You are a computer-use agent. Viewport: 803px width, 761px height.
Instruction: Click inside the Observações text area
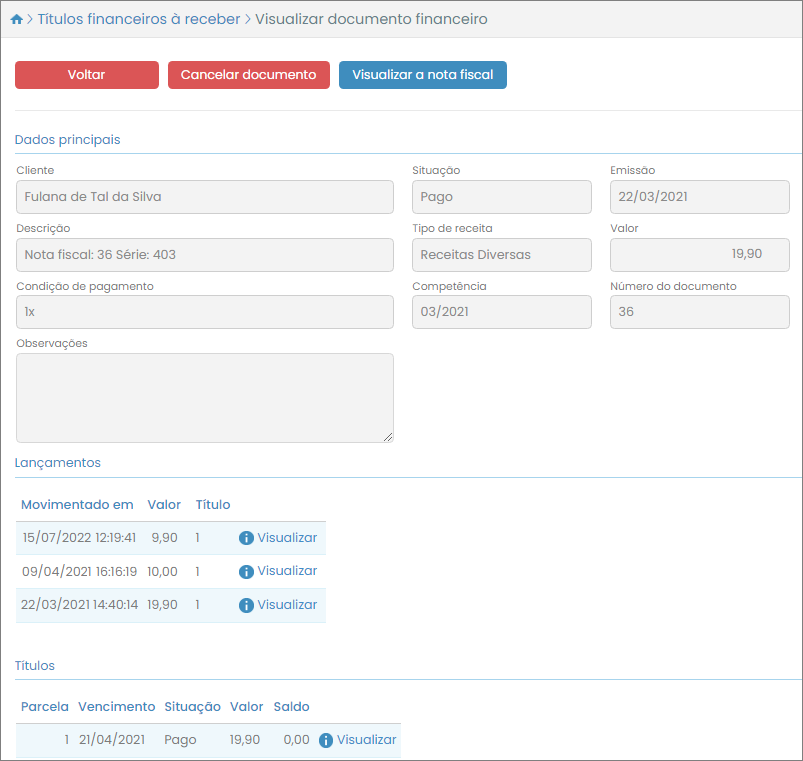(205, 397)
